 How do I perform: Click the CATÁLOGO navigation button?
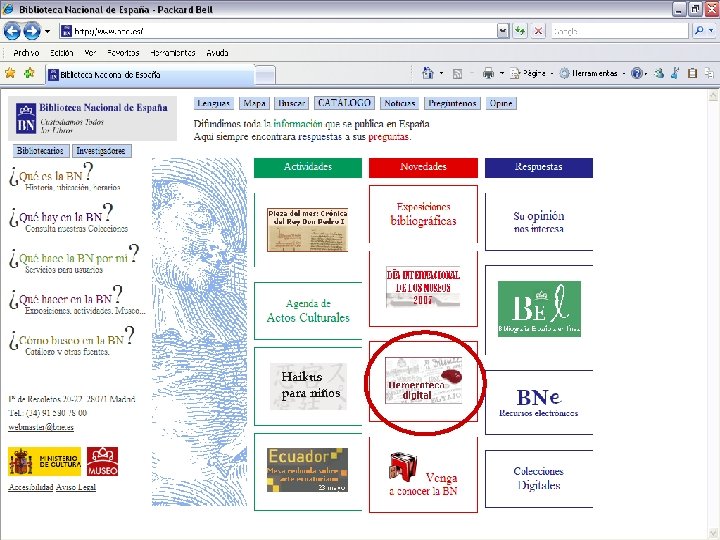[x=344, y=103]
